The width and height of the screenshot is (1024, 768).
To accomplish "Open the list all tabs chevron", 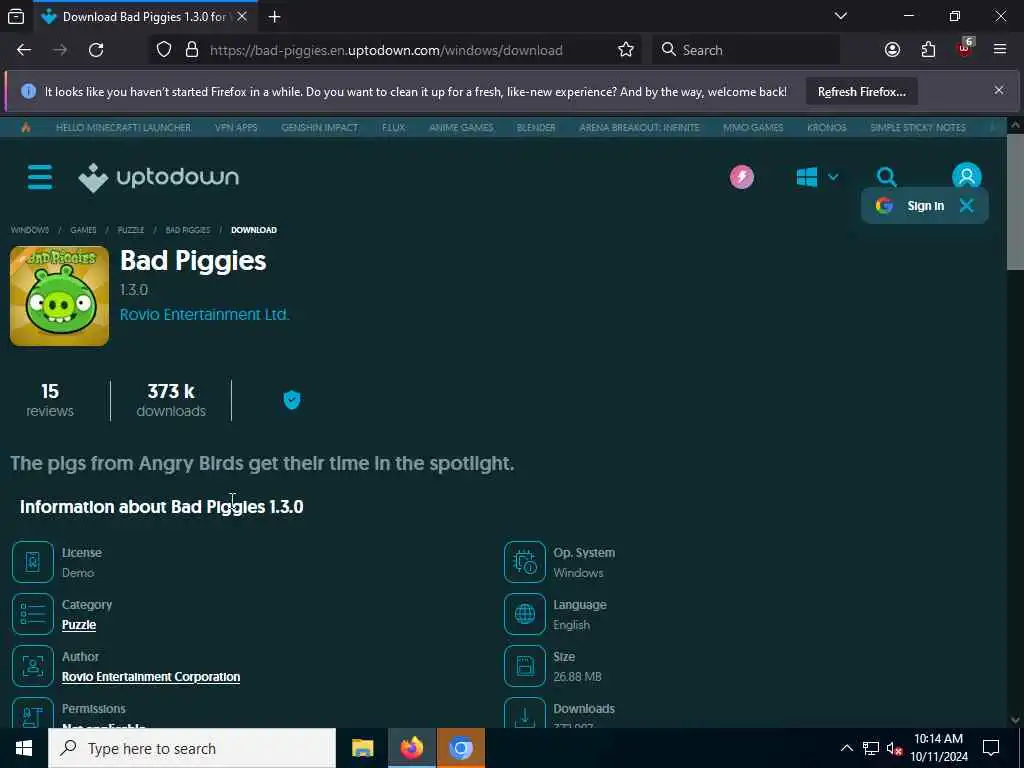I will 841,16.
